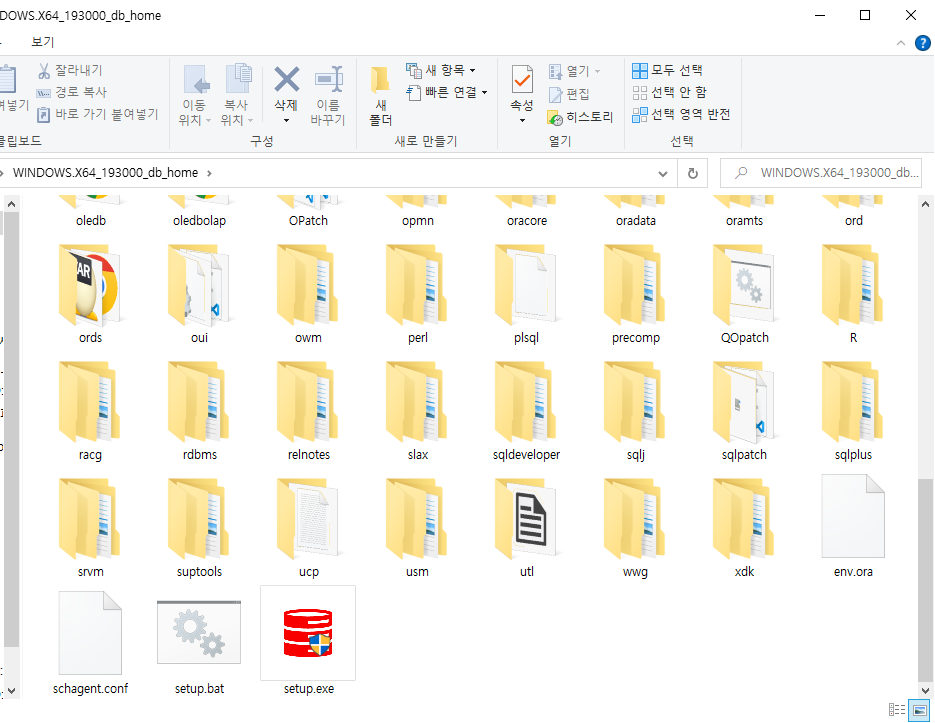Click Select all (모두 선택)
Image resolution: width=935 pixels, height=723 pixels.
[x=667, y=70]
